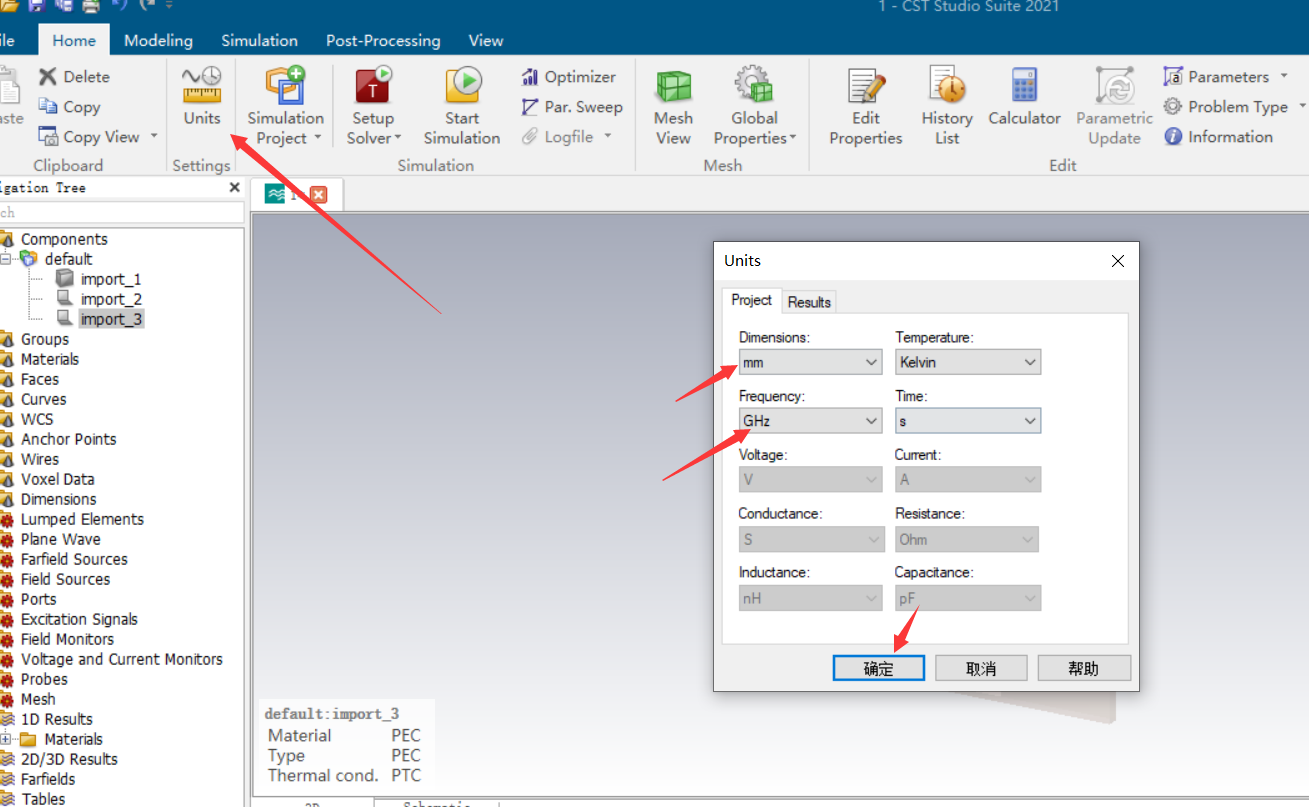Select Field Monitors tree item

[67, 639]
